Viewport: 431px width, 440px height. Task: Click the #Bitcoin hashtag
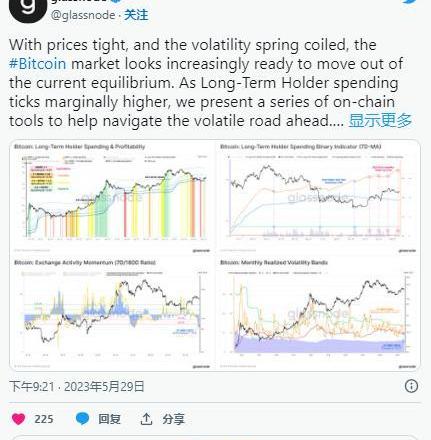coord(38,64)
